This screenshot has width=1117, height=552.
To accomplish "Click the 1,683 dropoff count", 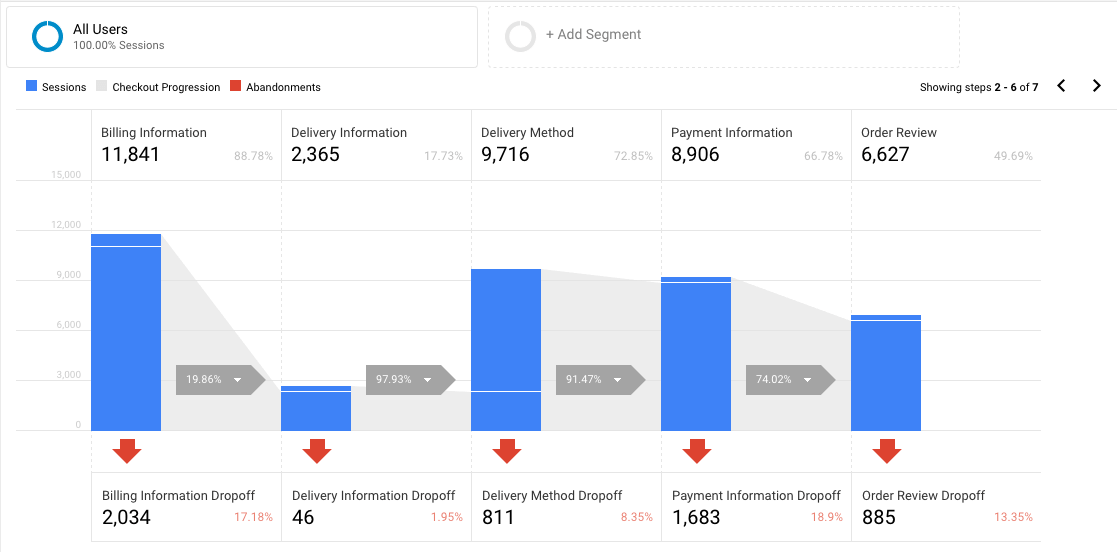I will [696, 517].
